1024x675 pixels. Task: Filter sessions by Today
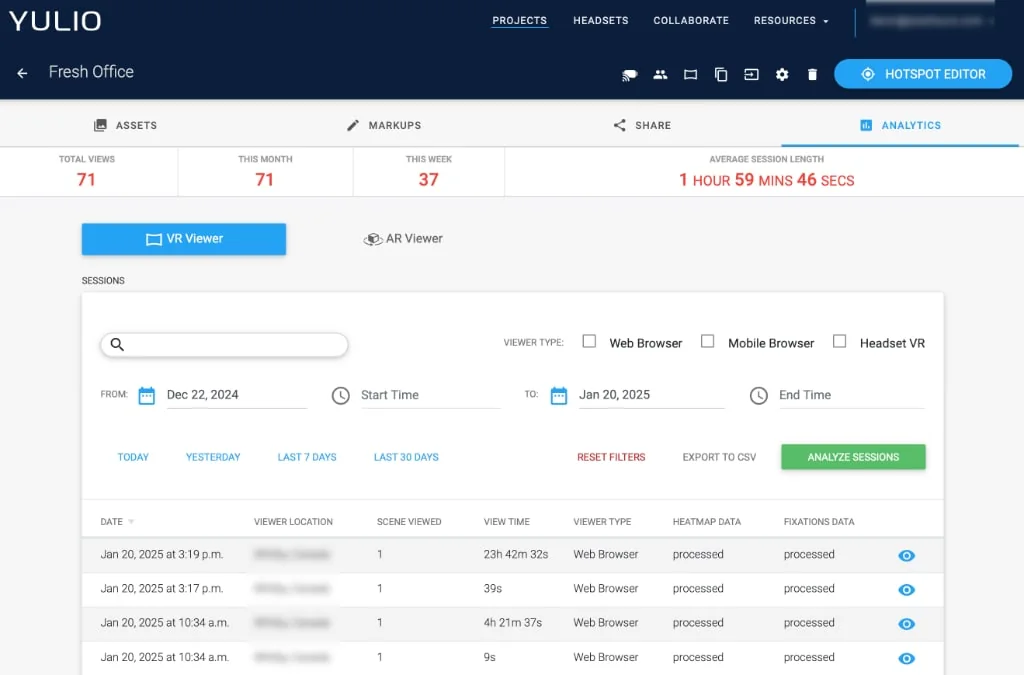133,457
